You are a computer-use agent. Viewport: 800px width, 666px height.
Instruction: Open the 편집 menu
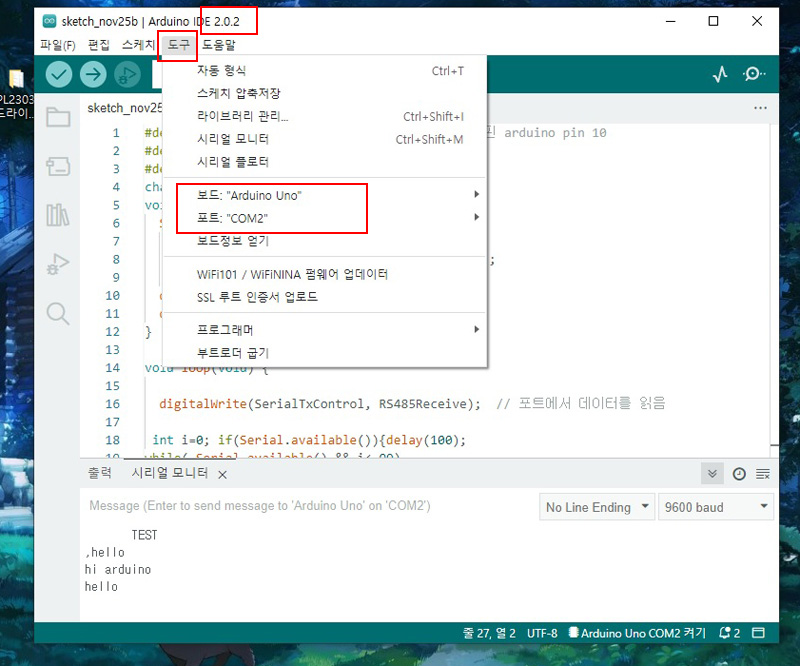[x=98, y=45]
